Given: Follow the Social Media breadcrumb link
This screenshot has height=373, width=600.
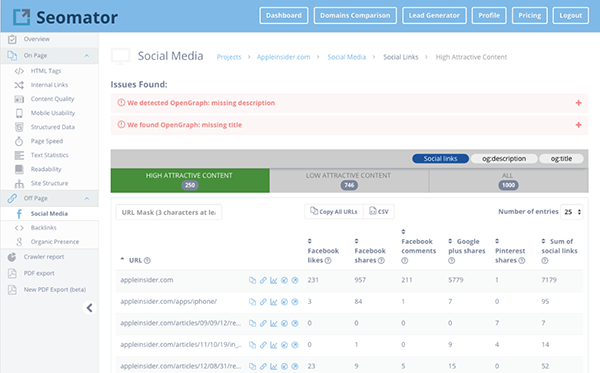Looking at the screenshot, I should [347, 57].
